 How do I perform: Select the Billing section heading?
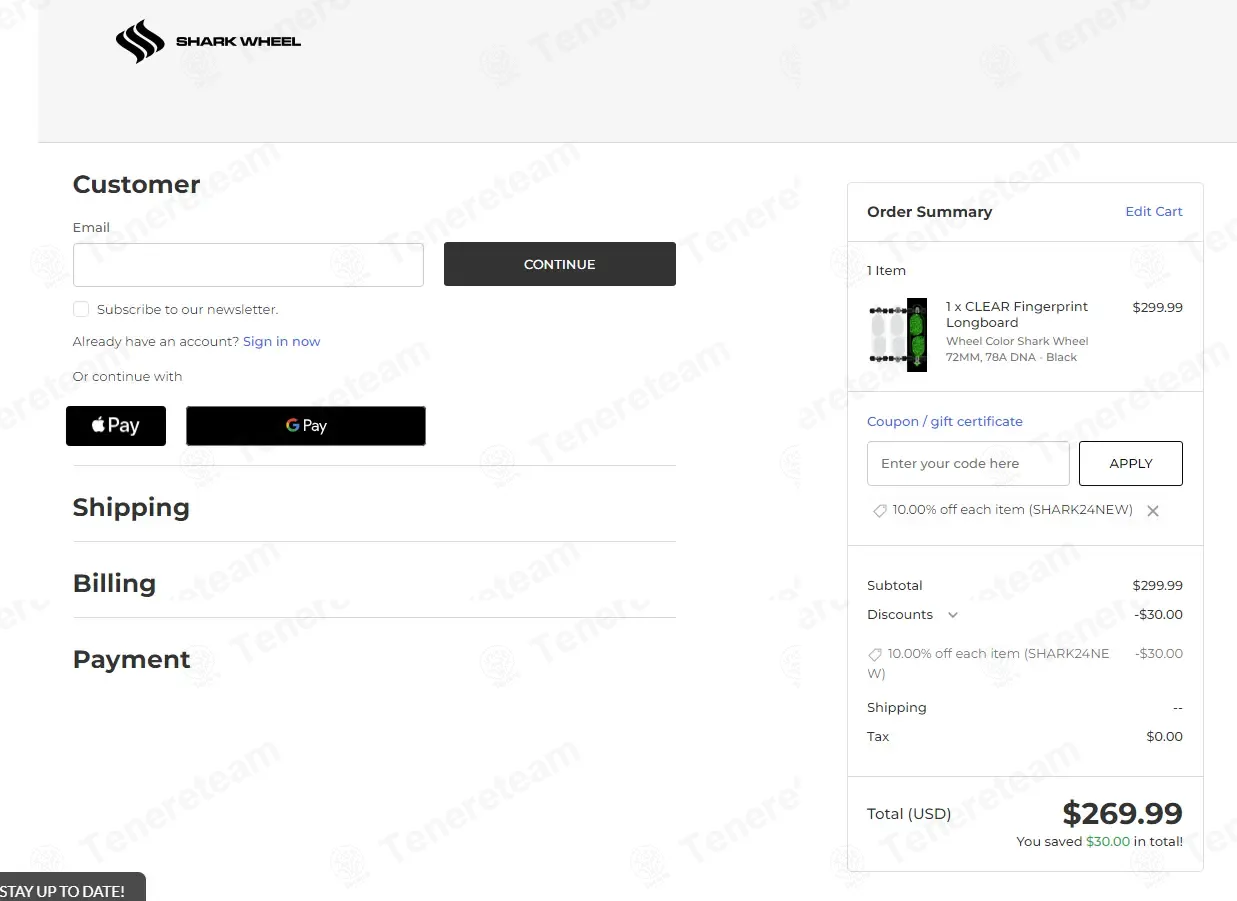[x=114, y=584]
